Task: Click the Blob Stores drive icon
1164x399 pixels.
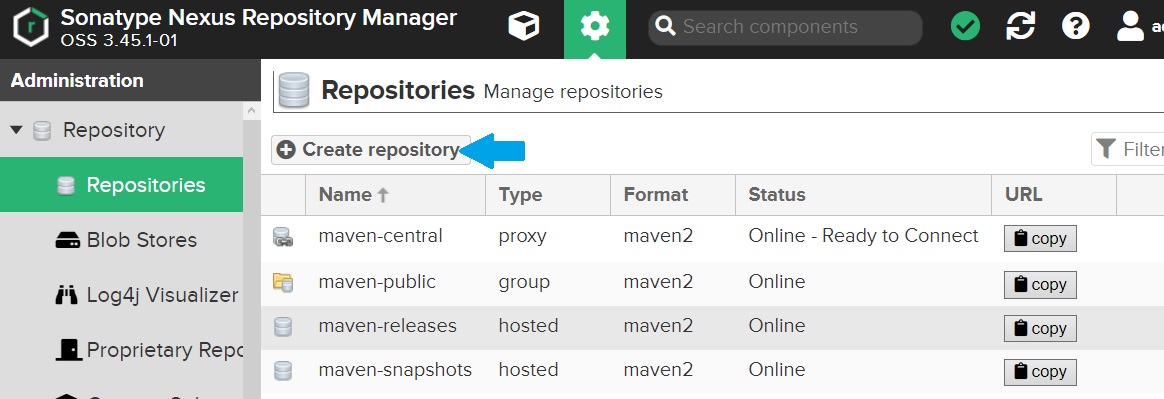Action: 68,240
